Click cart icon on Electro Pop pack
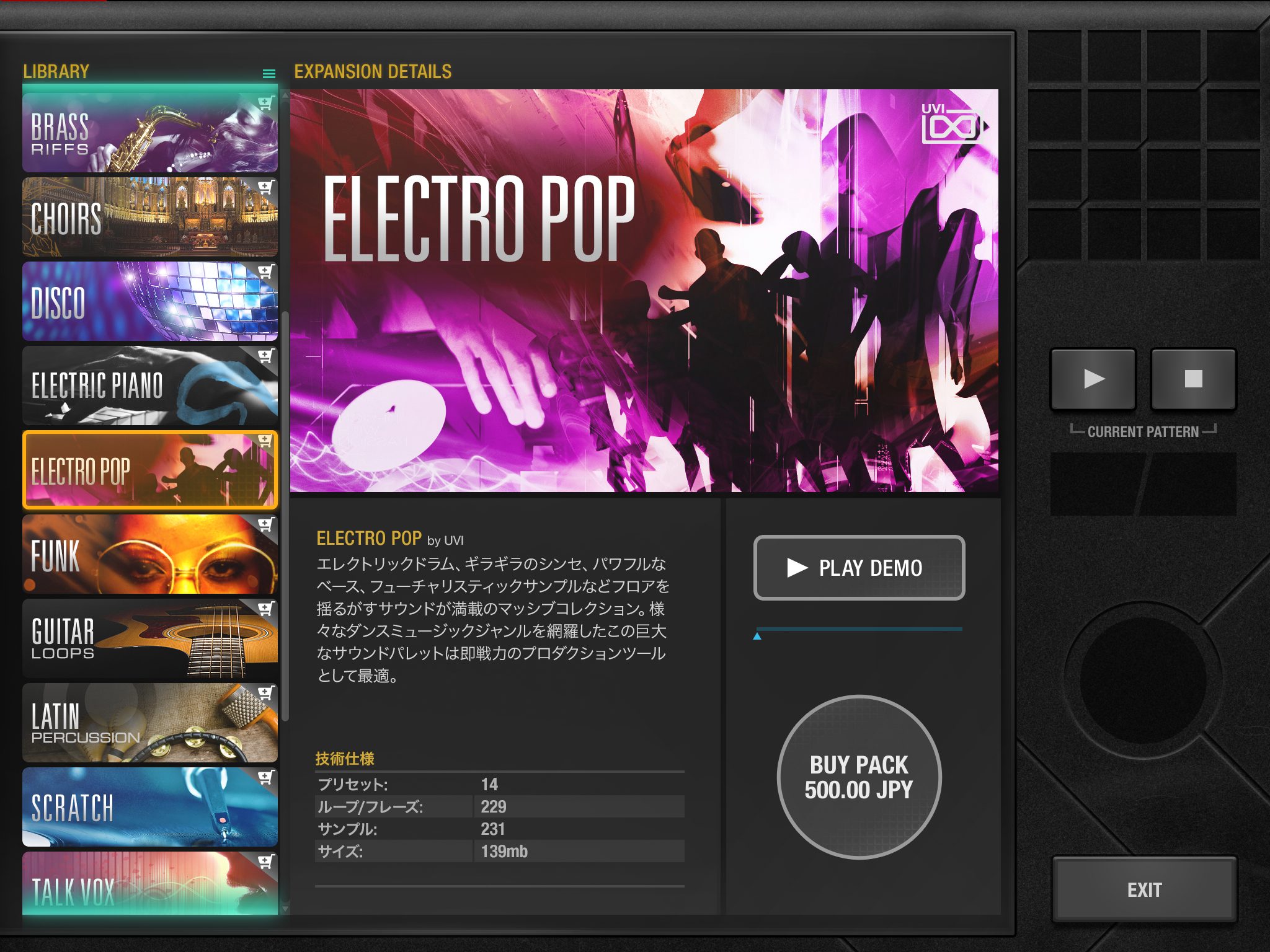1270x952 pixels. [x=265, y=441]
